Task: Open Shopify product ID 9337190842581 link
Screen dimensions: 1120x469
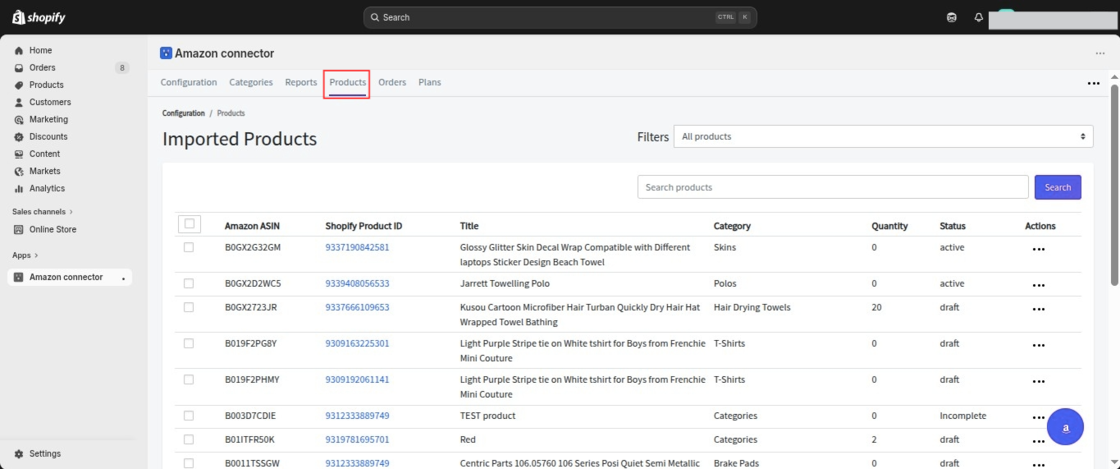Action: (x=357, y=247)
